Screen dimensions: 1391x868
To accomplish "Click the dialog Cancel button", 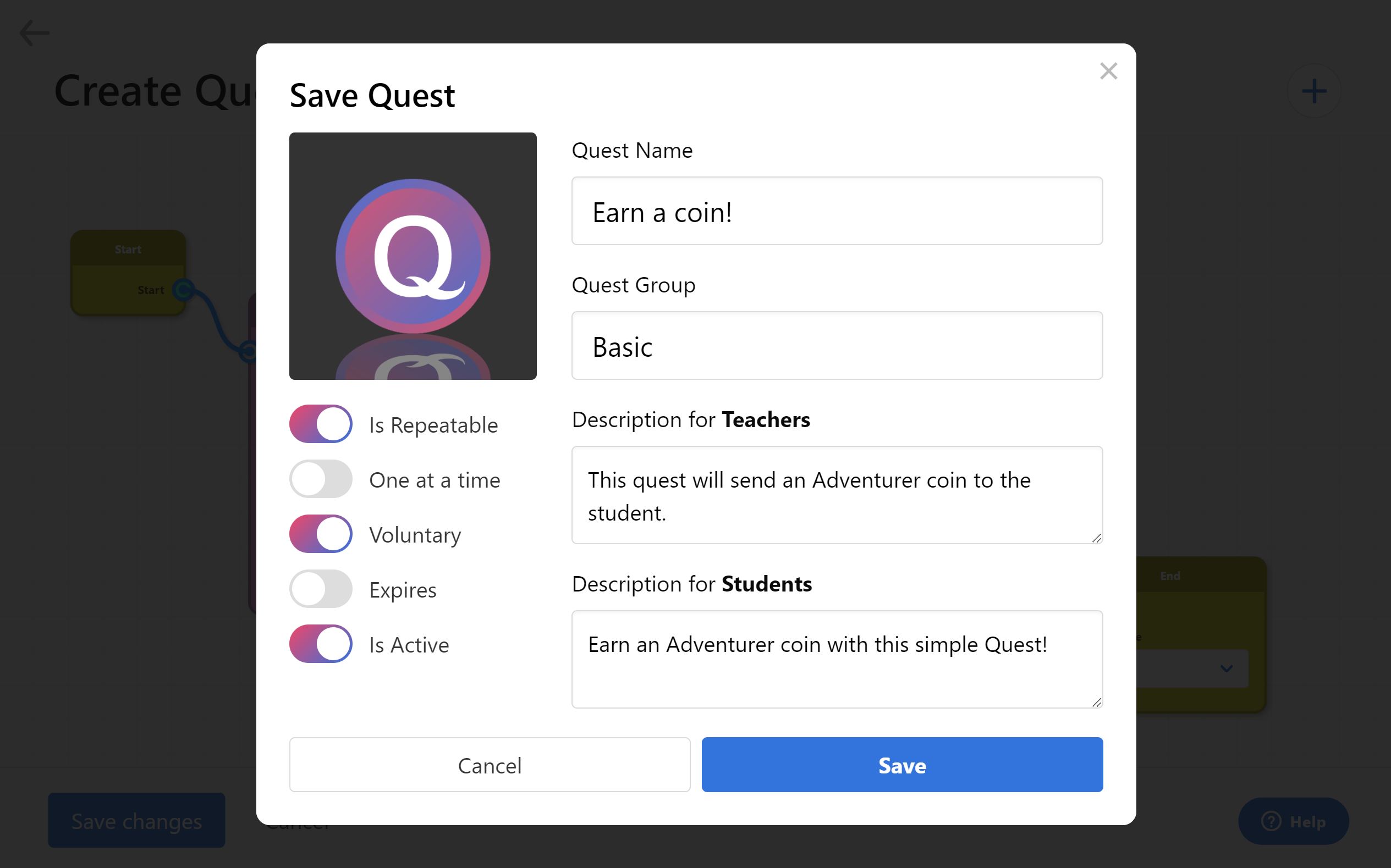I will (x=490, y=765).
